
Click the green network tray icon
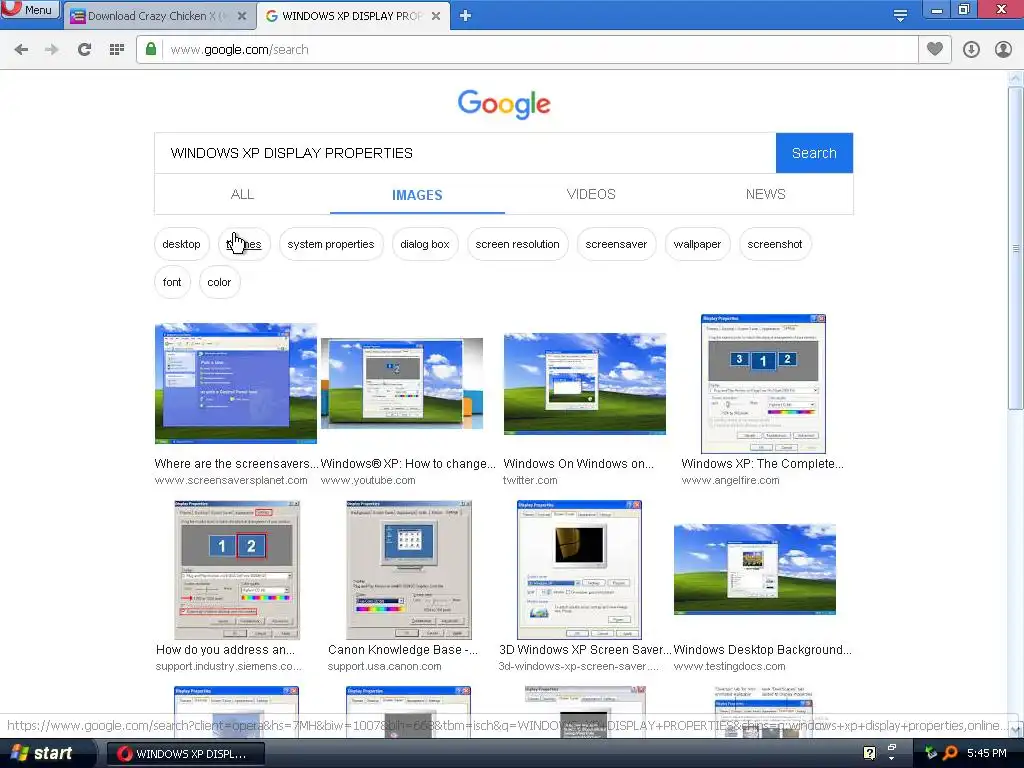click(x=931, y=753)
